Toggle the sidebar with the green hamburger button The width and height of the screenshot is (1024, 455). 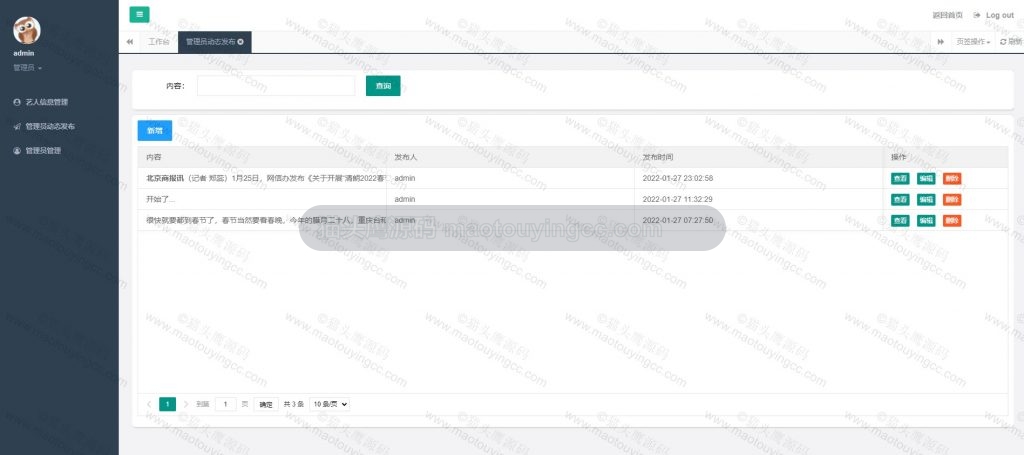click(139, 14)
